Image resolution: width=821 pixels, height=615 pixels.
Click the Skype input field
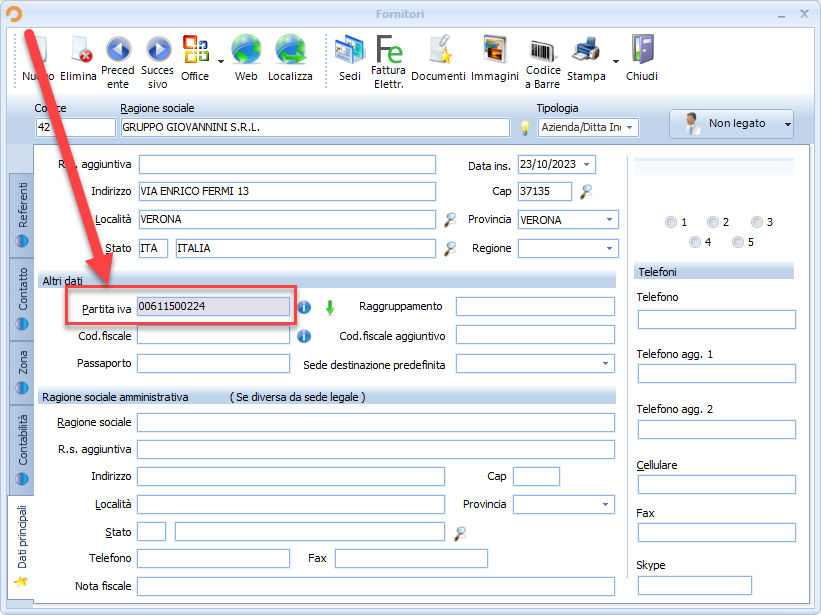[x=695, y=586]
